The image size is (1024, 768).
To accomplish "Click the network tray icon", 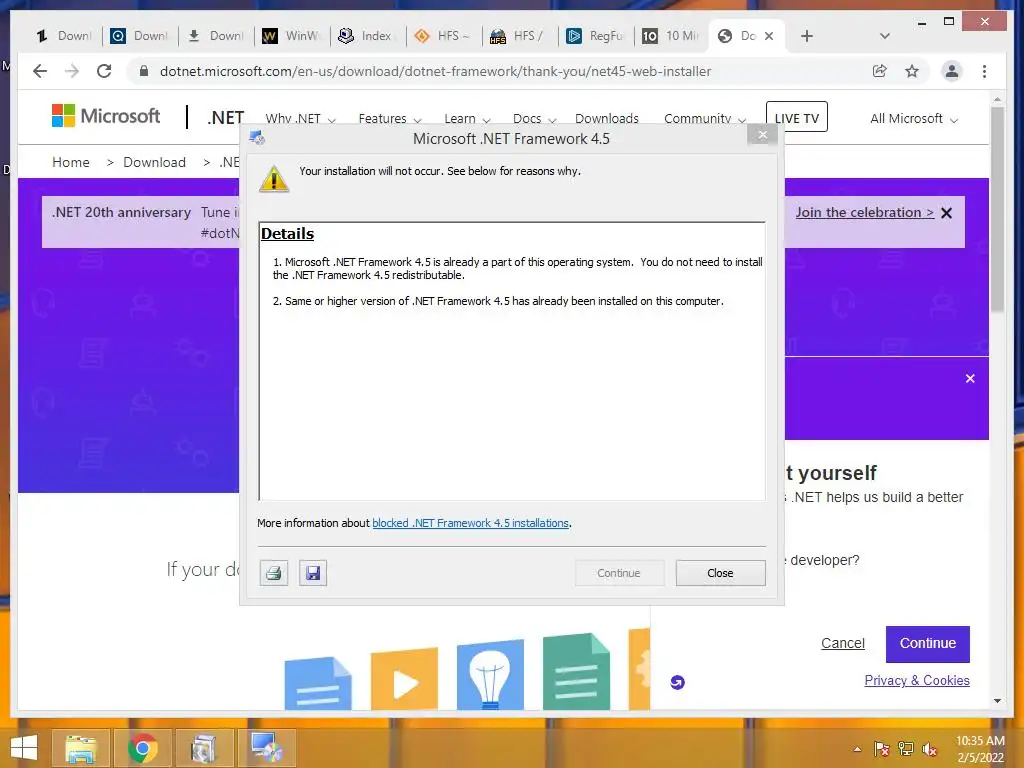I will click(906, 749).
